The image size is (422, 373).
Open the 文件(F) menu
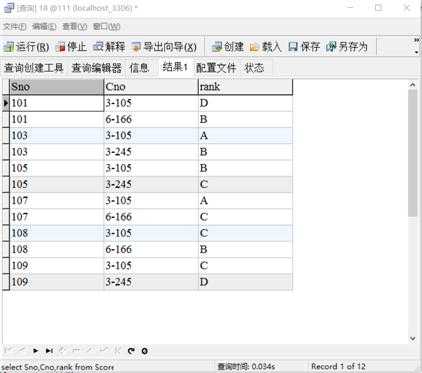(x=15, y=26)
